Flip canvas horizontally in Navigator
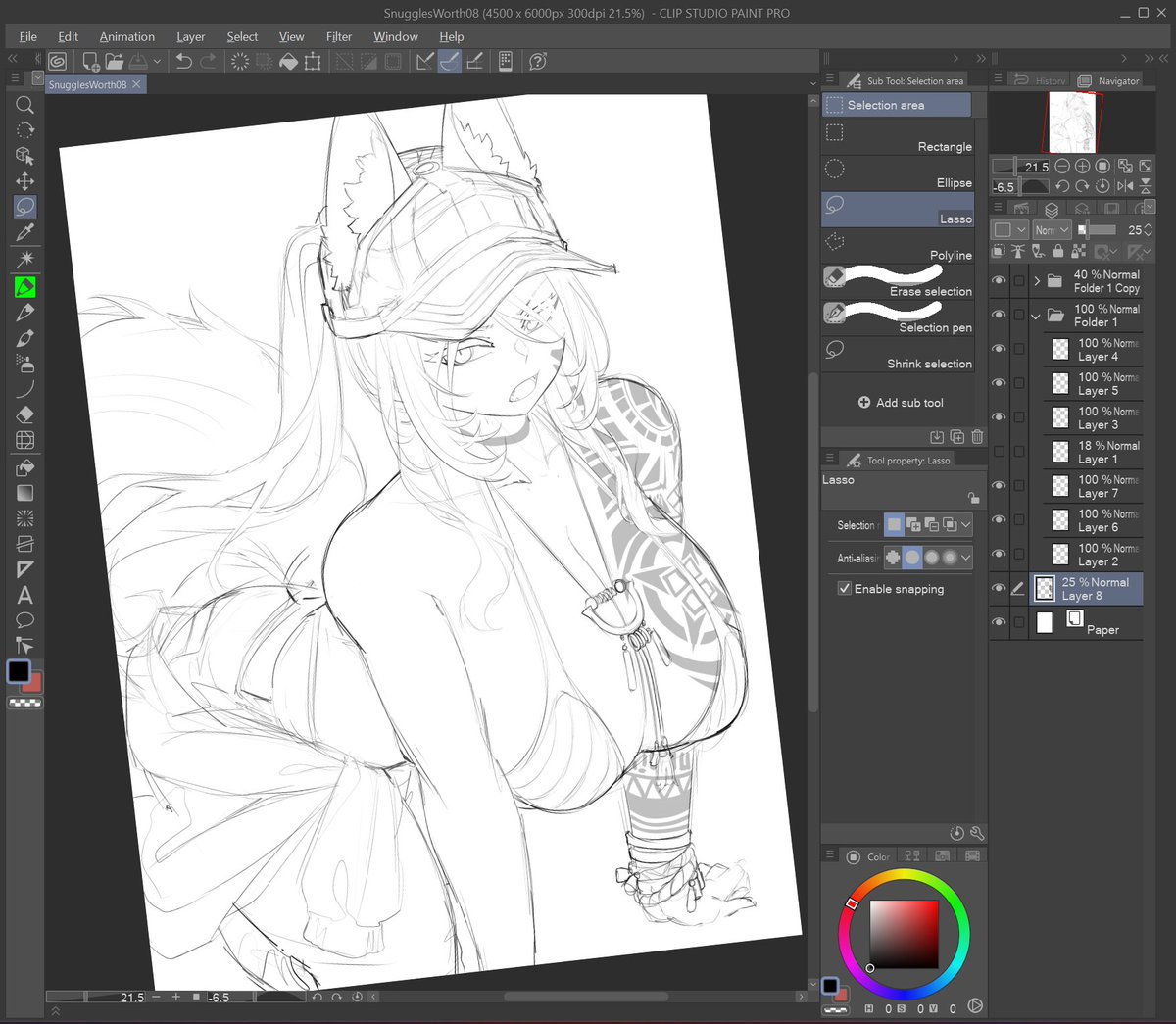This screenshot has width=1176, height=1024. tap(1125, 186)
